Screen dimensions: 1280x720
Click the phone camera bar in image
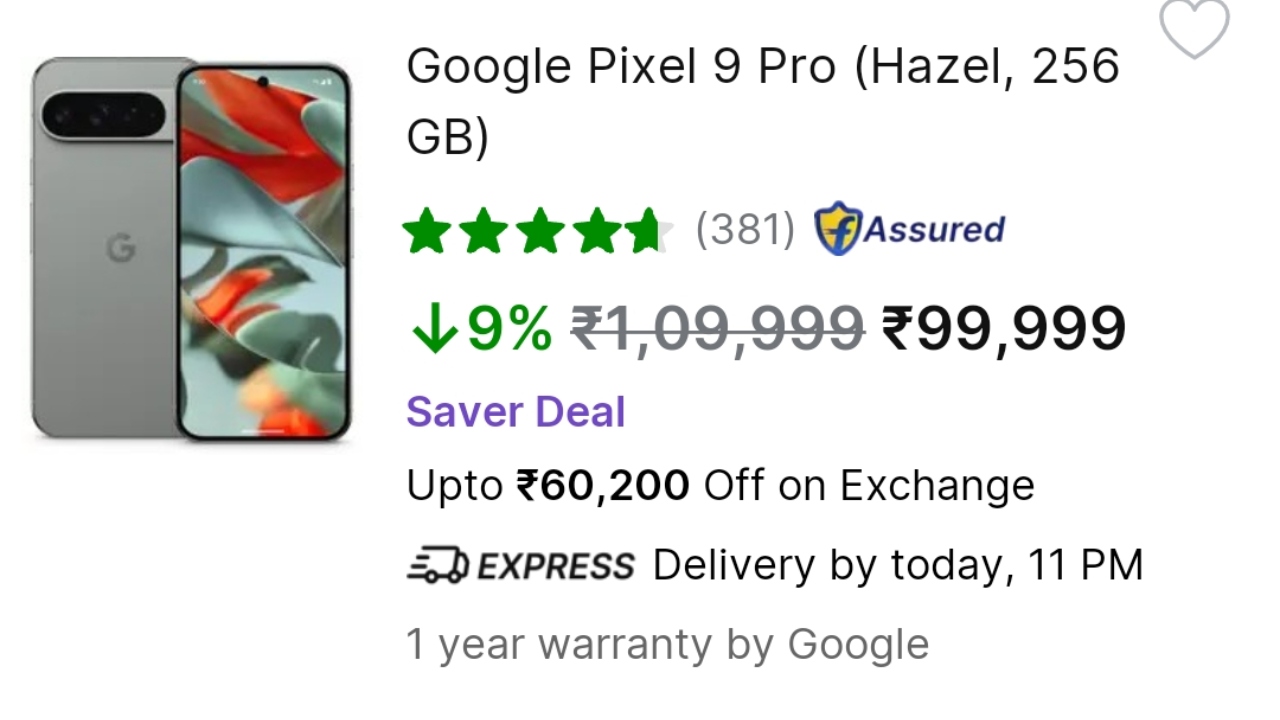[x=104, y=116]
